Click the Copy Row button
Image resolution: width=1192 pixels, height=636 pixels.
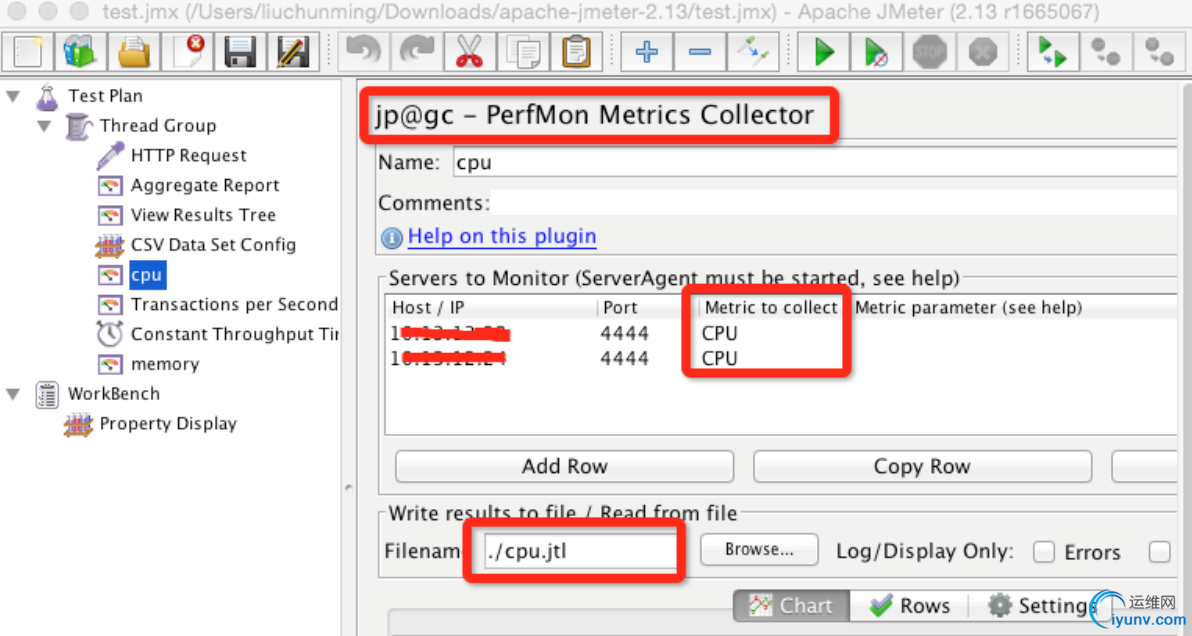pos(922,466)
